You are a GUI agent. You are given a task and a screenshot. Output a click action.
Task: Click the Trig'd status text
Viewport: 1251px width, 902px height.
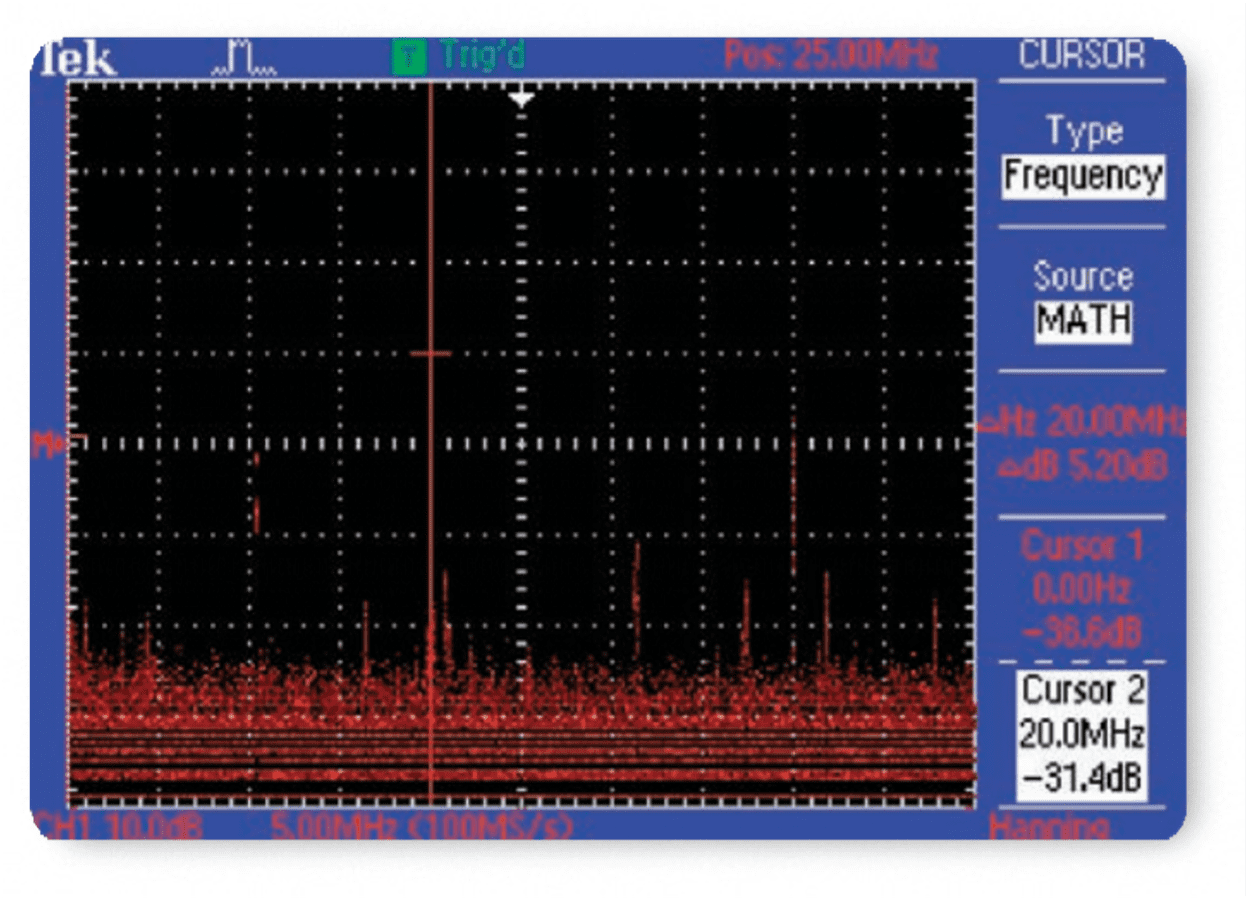pos(482,56)
